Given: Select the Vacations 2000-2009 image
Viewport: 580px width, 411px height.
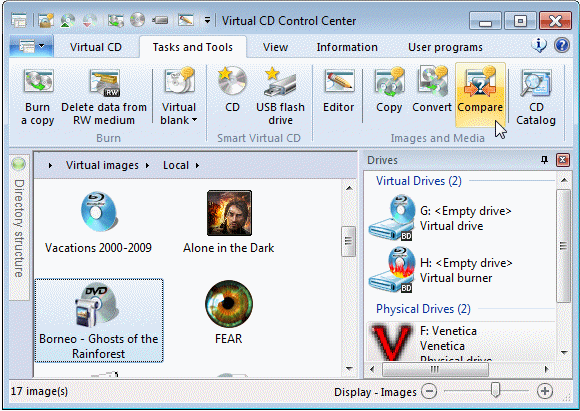Looking at the screenshot, I should click(x=98, y=223).
